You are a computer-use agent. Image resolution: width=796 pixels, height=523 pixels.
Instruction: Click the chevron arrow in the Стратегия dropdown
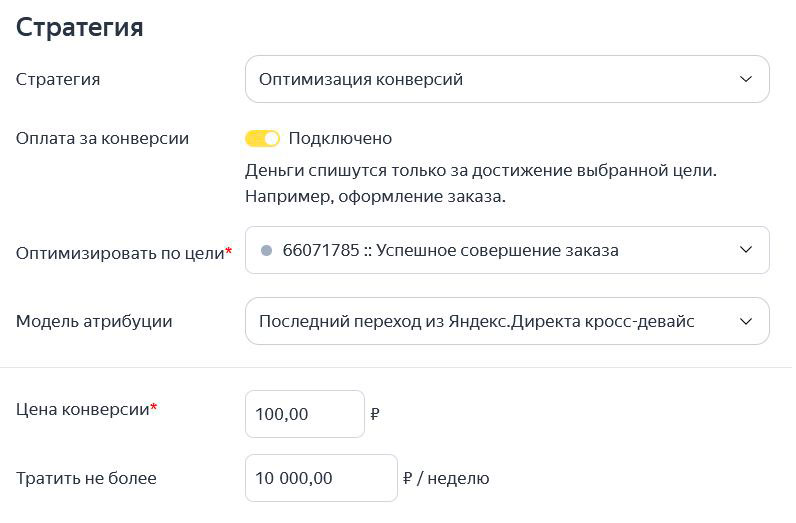[745, 79]
